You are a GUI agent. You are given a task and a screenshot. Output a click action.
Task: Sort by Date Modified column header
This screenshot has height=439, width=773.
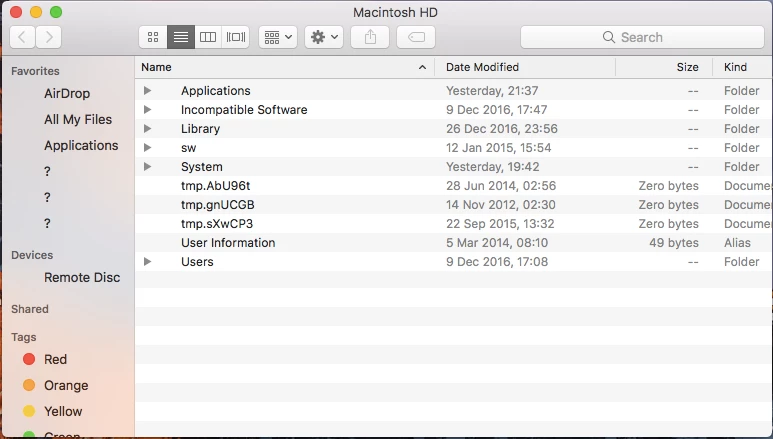(525, 67)
